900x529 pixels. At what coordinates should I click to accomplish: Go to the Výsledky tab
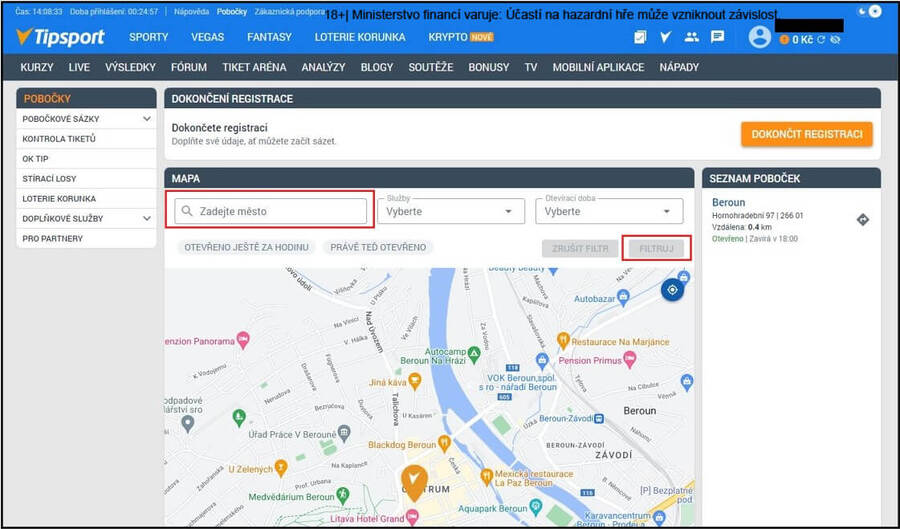click(x=130, y=67)
